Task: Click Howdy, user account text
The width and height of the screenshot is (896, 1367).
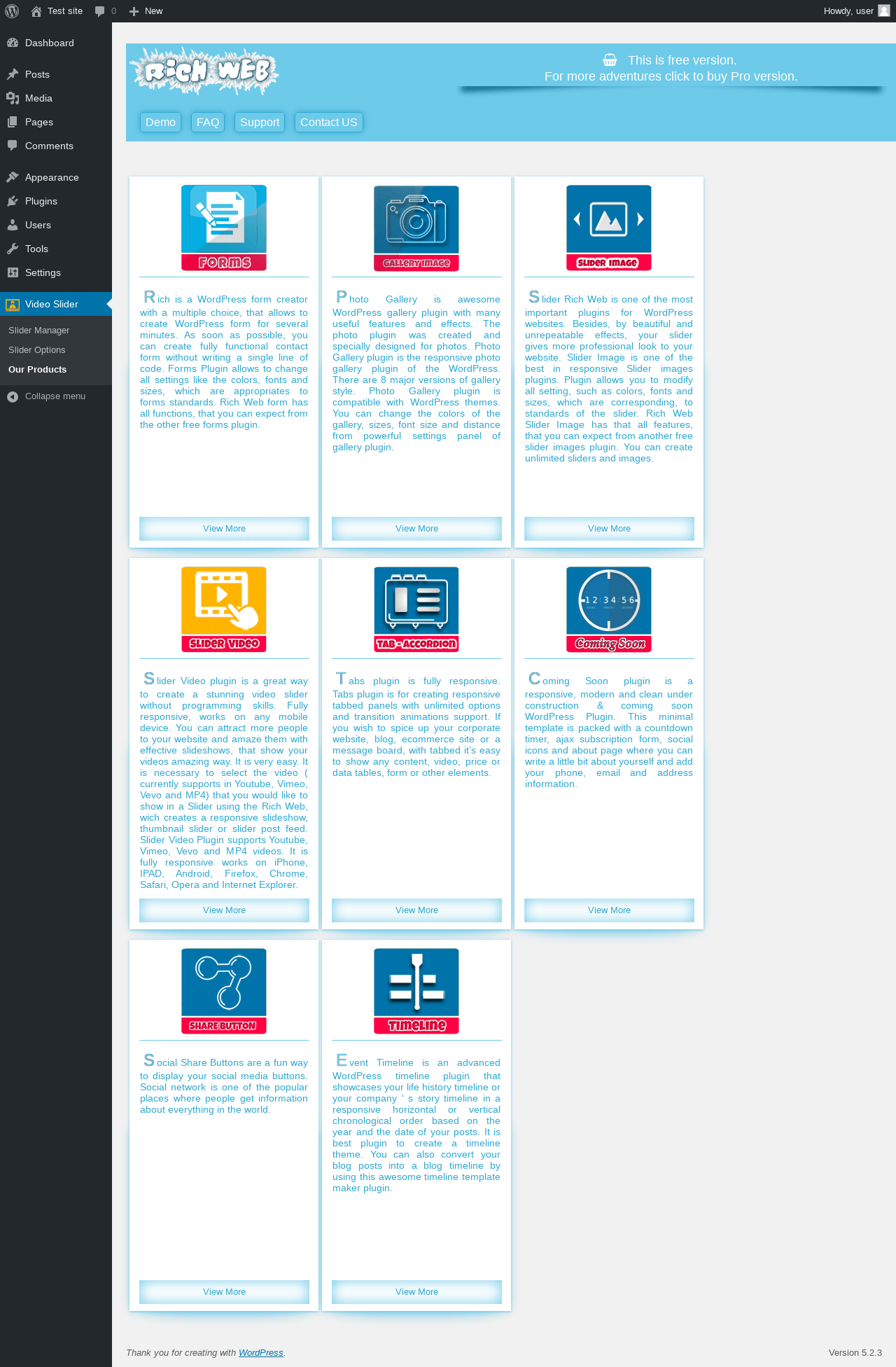Action: point(848,11)
